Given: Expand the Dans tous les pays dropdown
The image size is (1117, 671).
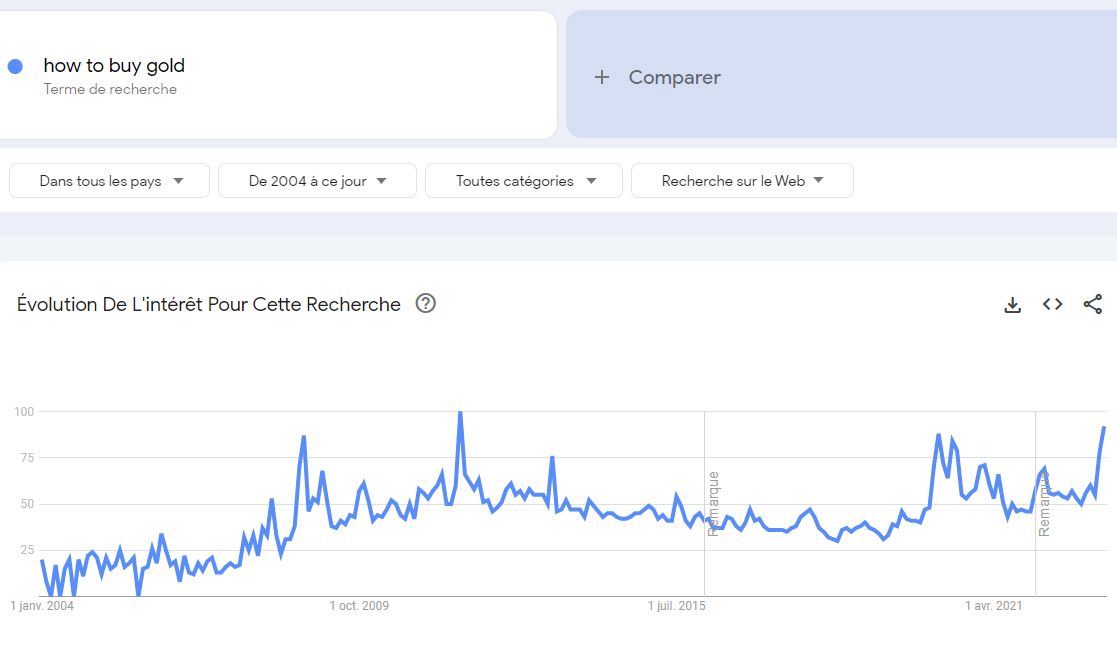Looking at the screenshot, I should point(110,181).
